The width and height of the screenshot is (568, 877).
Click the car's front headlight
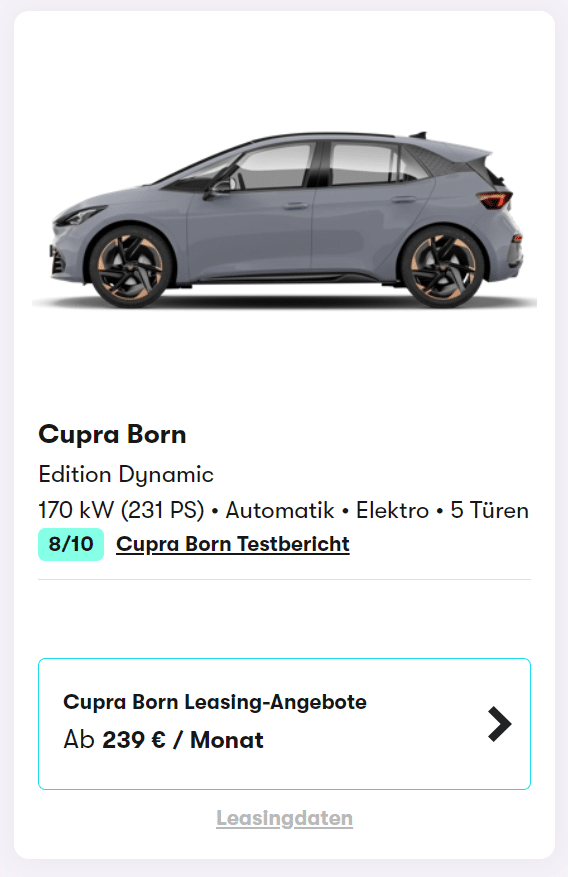pyautogui.click(x=78, y=216)
